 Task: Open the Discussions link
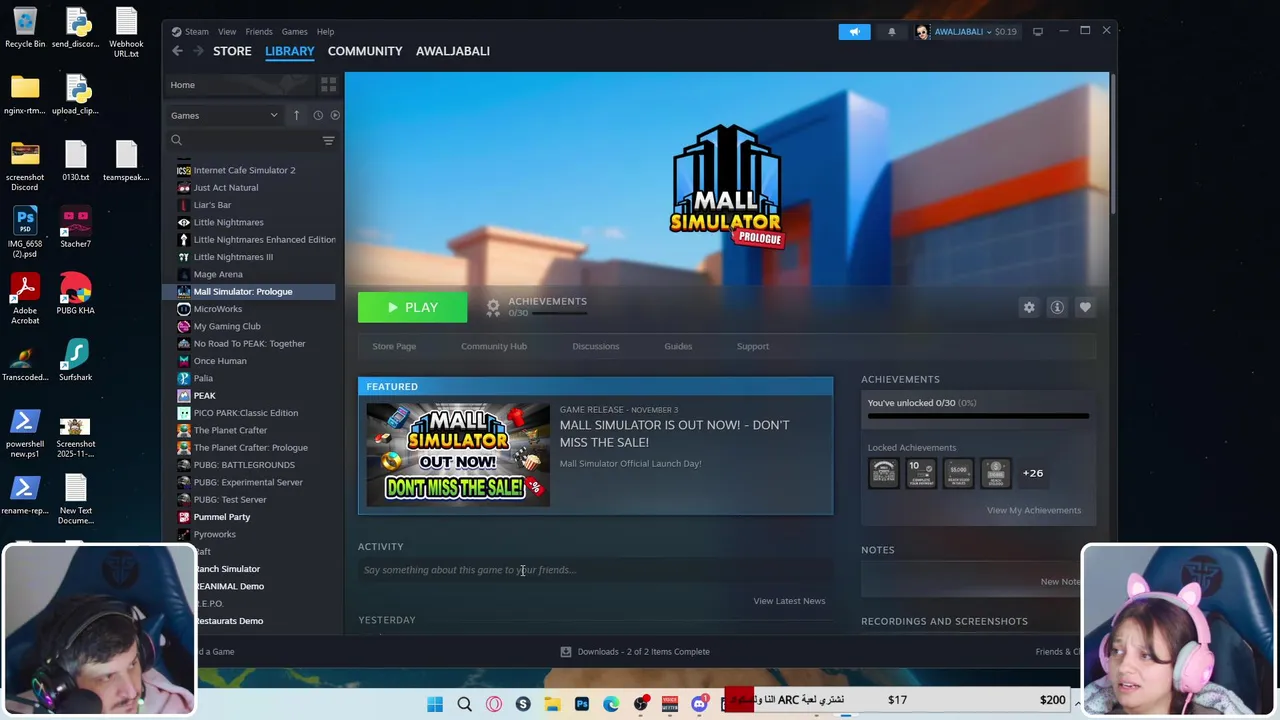point(596,346)
